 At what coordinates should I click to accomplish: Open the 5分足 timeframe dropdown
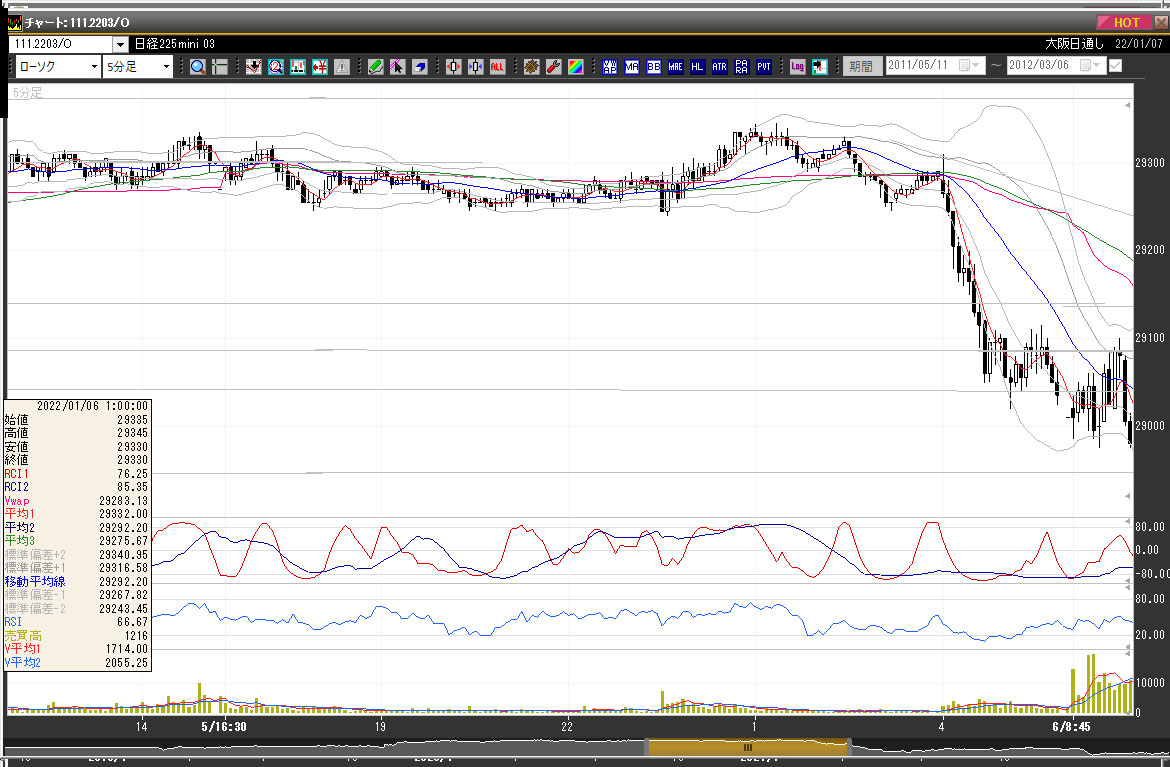167,67
